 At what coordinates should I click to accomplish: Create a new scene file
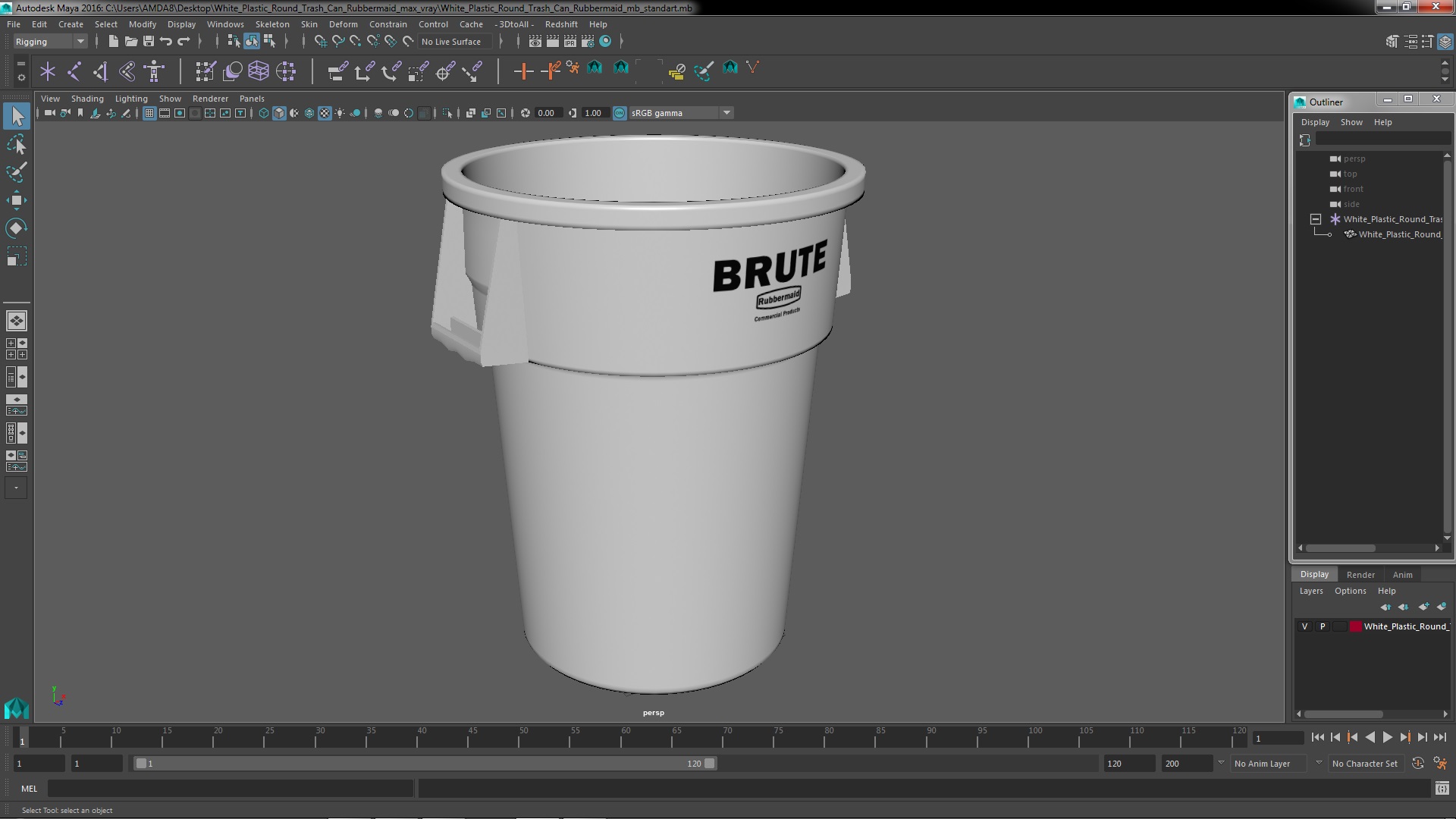pos(113,42)
